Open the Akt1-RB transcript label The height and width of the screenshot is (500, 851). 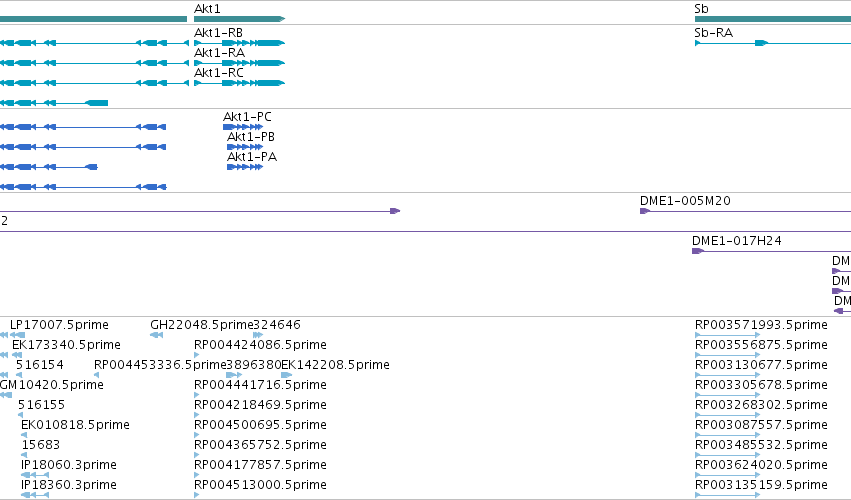pos(218,33)
